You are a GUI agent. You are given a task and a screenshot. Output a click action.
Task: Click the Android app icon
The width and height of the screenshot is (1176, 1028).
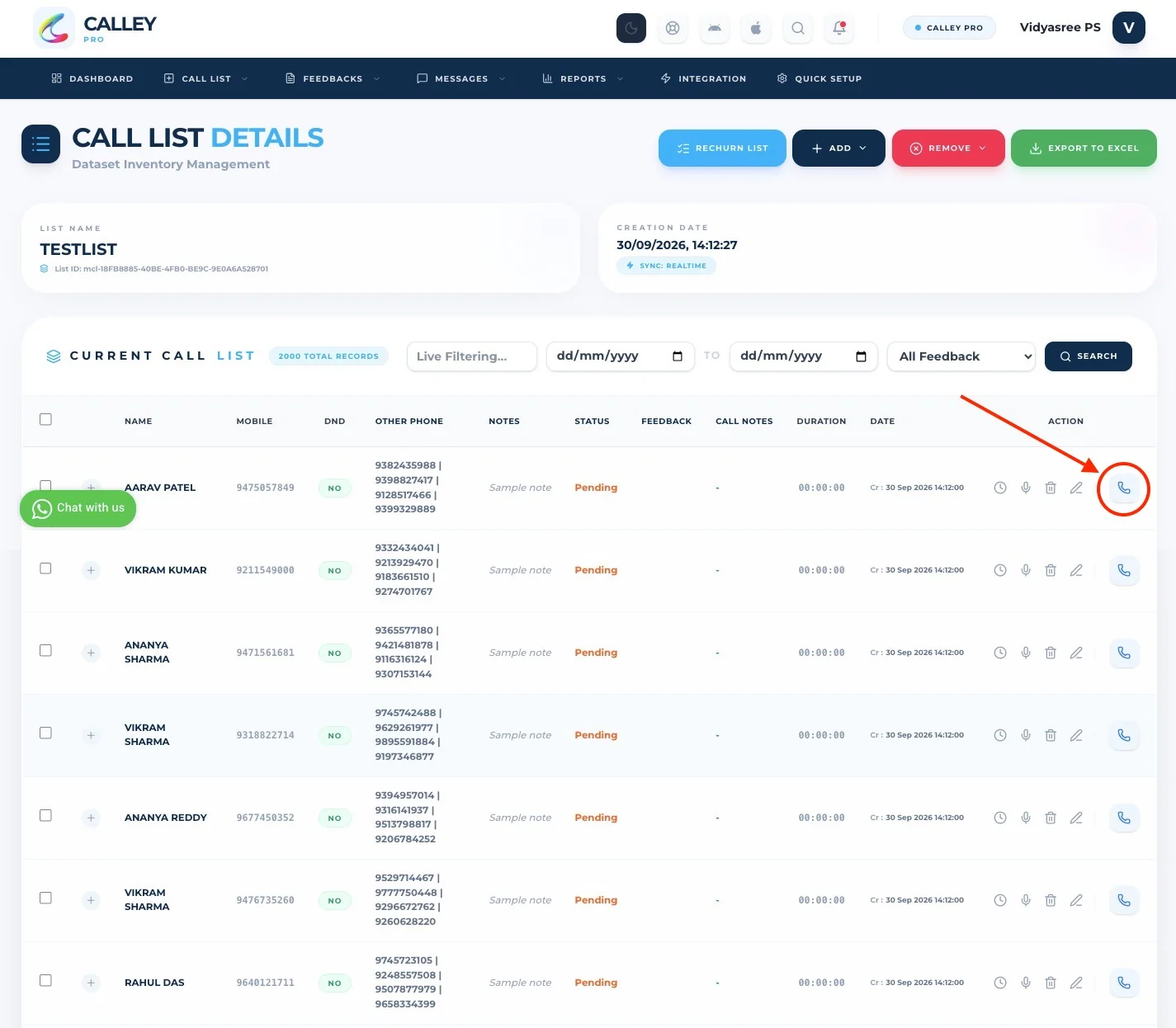(x=715, y=28)
